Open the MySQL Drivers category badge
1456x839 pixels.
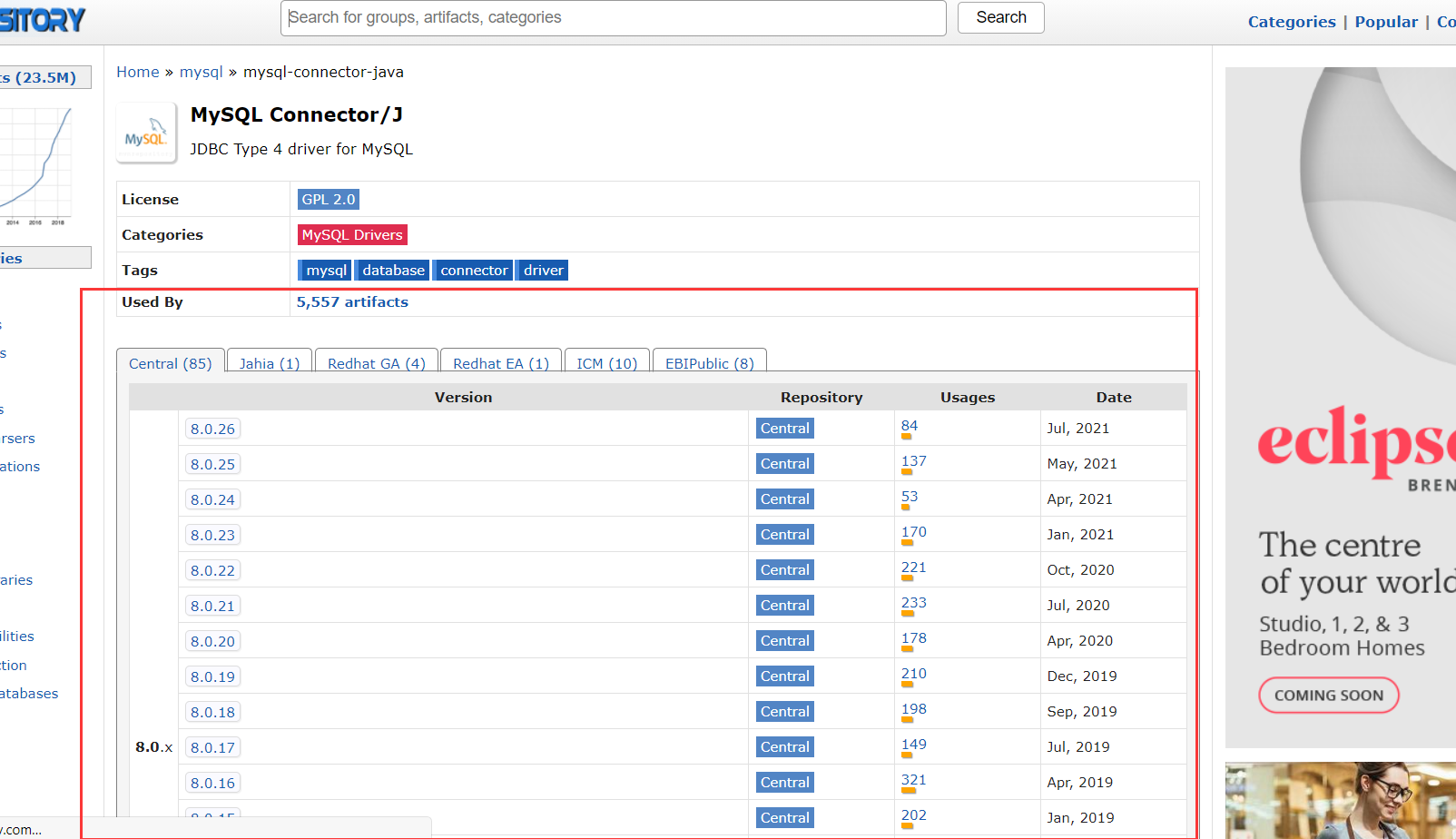(x=352, y=234)
